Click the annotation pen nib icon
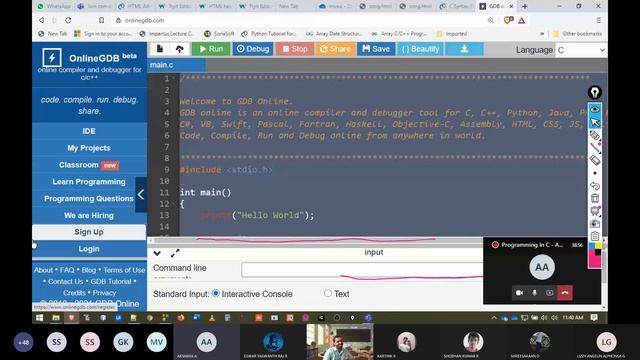 coord(595,93)
